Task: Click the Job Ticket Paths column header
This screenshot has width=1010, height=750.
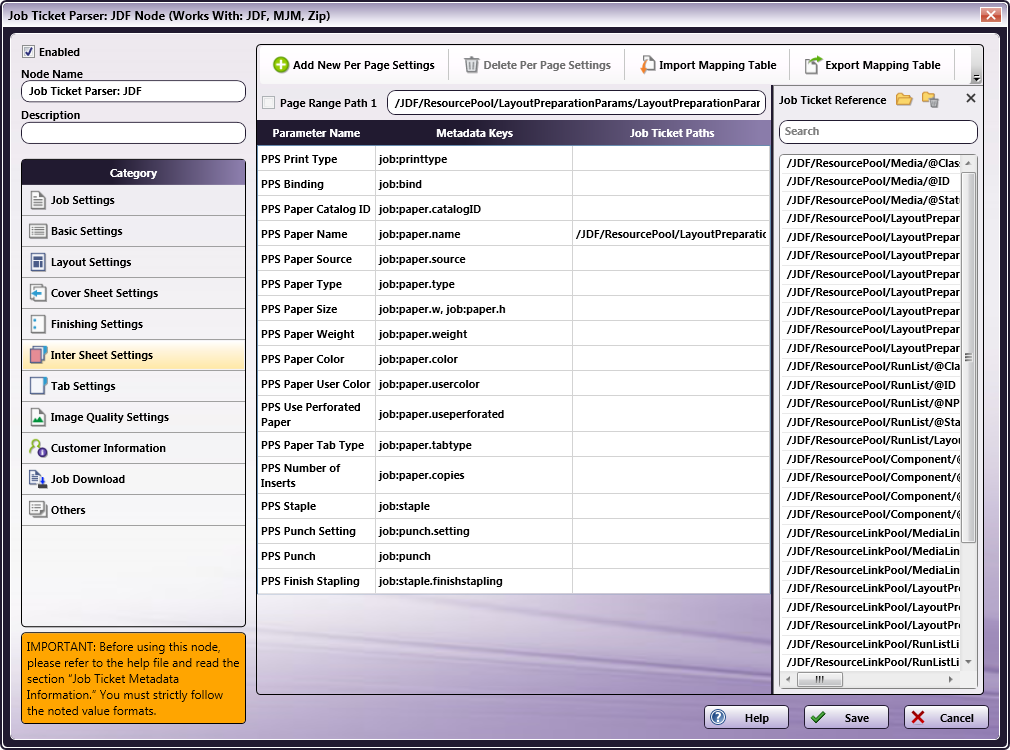Action: [672, 133]
